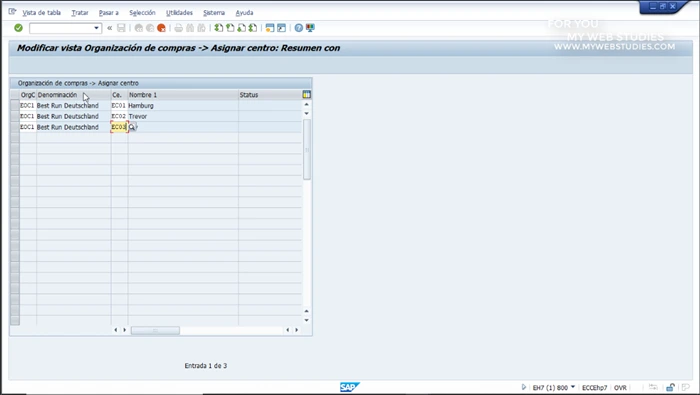Viewport: 700px width, 395px height.
Task: Open the Ayuda menu
Action: coord(244,12)
